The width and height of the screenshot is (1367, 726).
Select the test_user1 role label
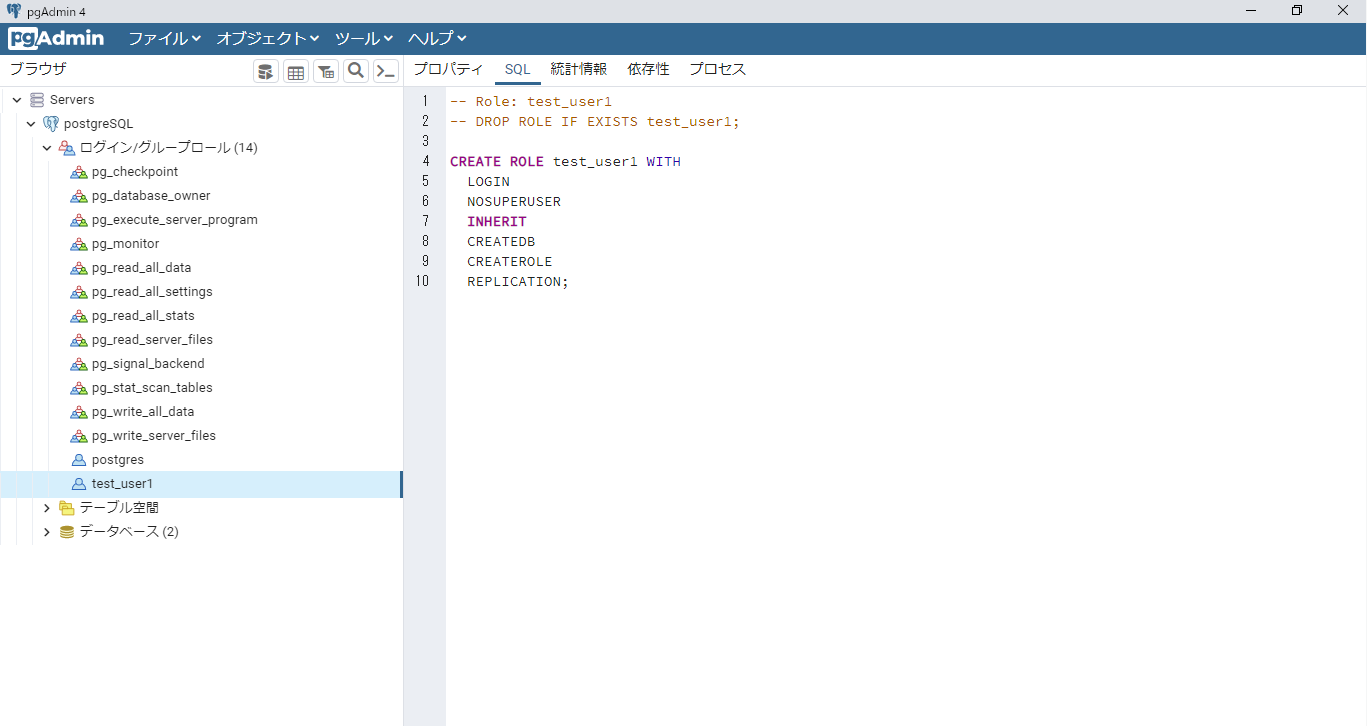122,484
